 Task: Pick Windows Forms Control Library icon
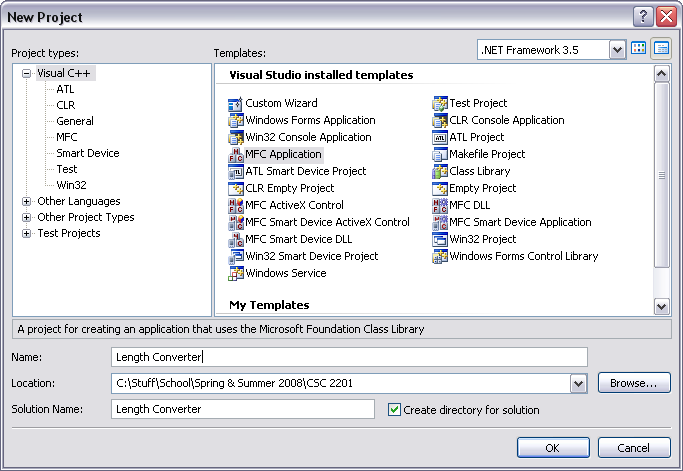click(440, 256)
